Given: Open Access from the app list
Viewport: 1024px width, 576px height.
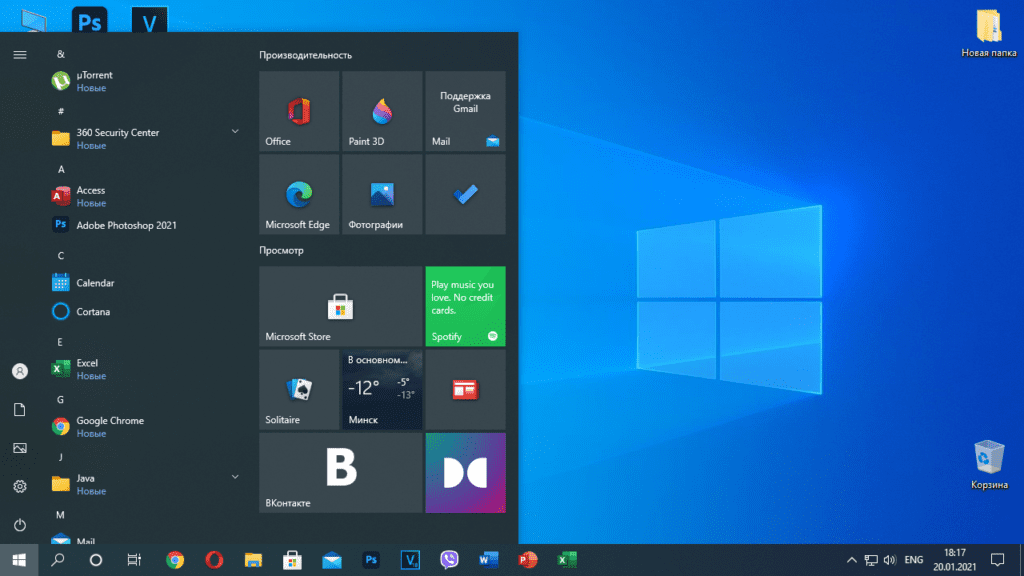Looking at the screenshot, I should point(147,196).
